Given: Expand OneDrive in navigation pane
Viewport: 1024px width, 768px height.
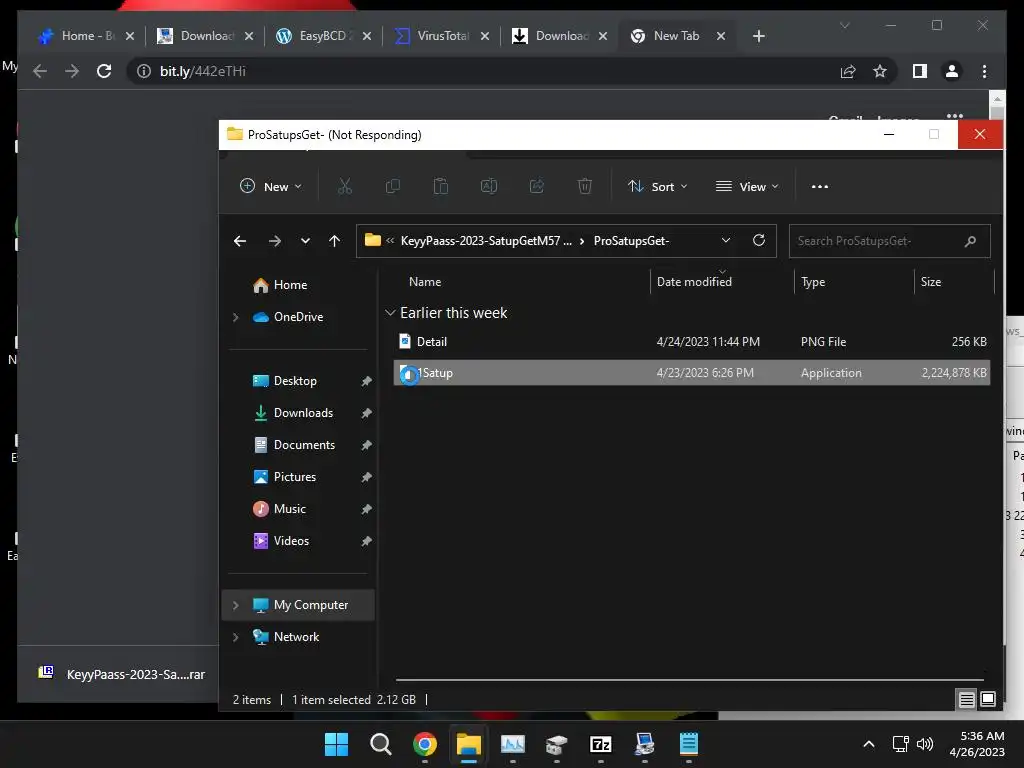Looking at the screenshot, I should point(236,317).
